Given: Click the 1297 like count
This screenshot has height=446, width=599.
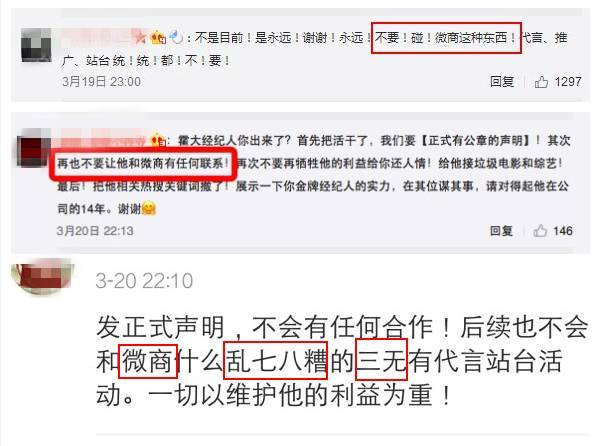Looking at the screenshot, I should [x=568, y=82].
